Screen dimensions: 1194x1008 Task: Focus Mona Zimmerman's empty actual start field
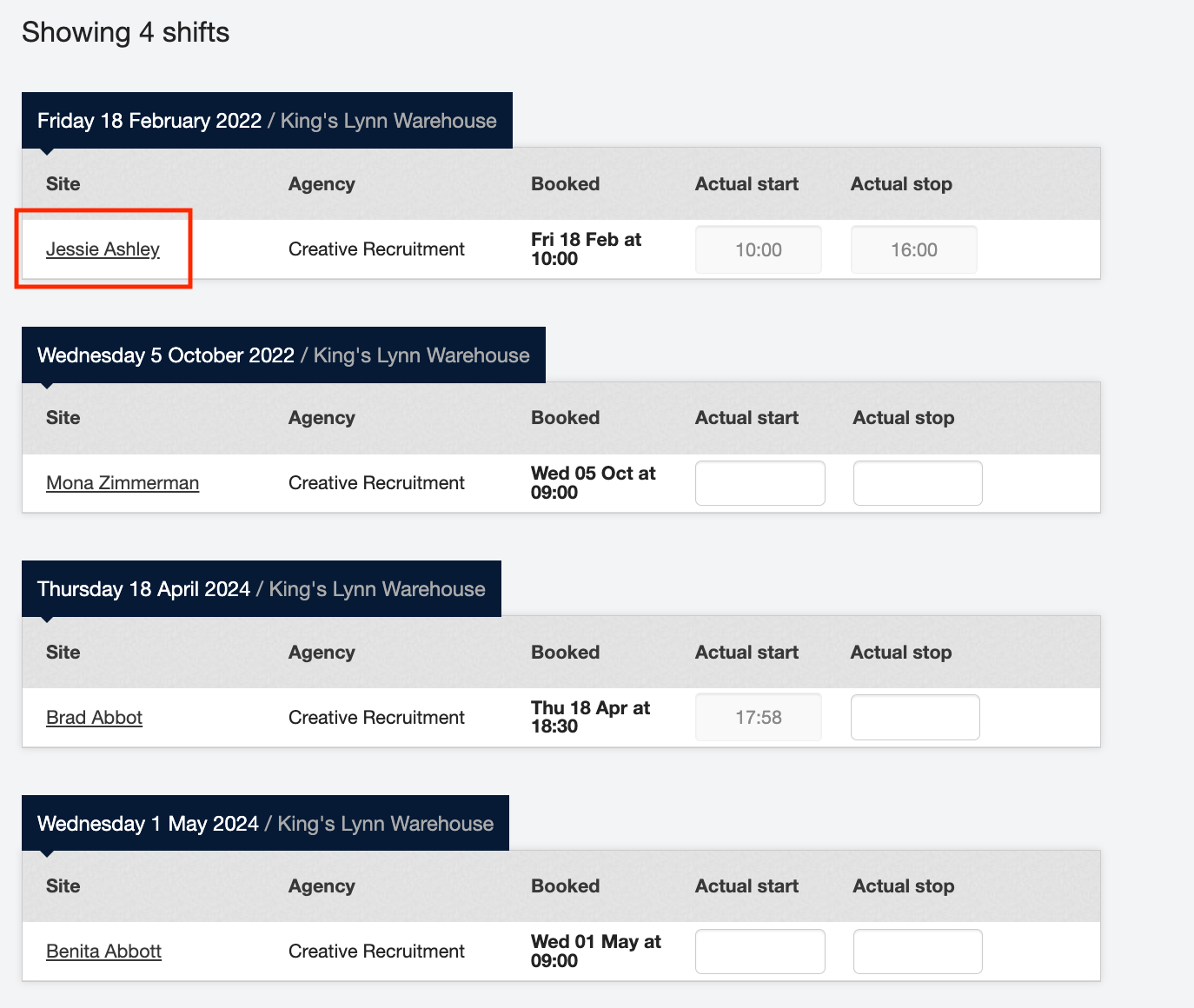point(760,483)
